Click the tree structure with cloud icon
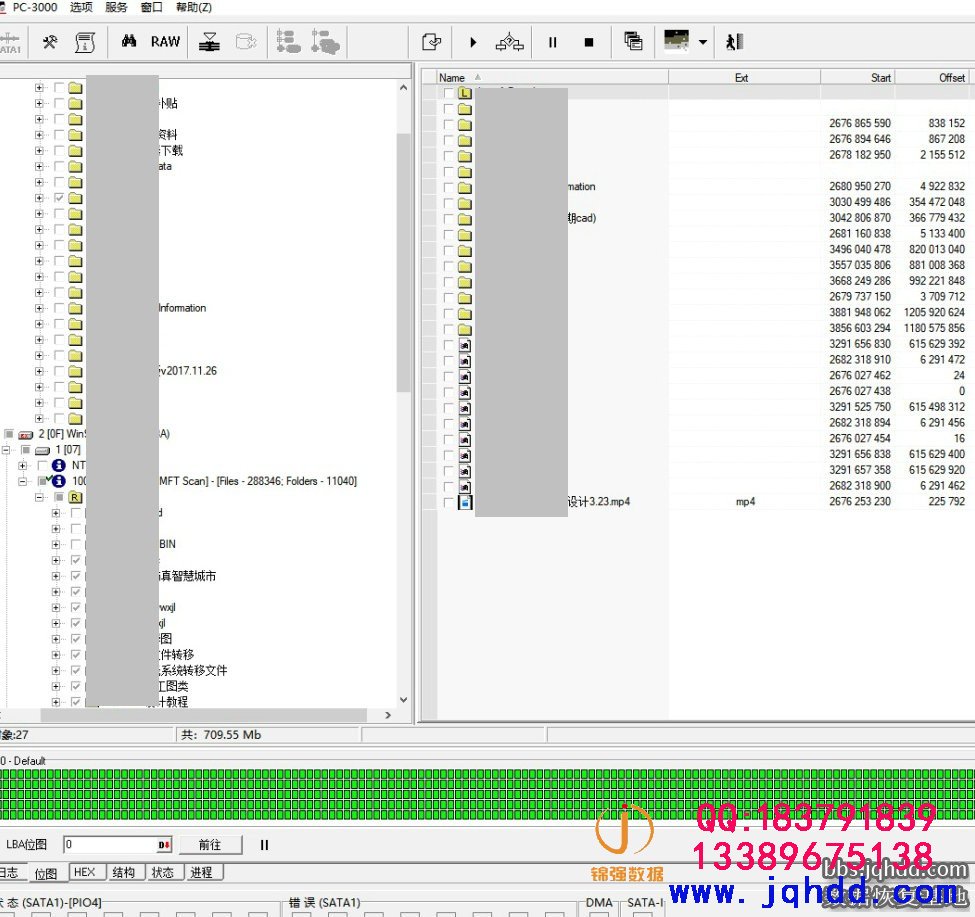The width and height of the screenshot is (975, 917). (x=325, y=42)
